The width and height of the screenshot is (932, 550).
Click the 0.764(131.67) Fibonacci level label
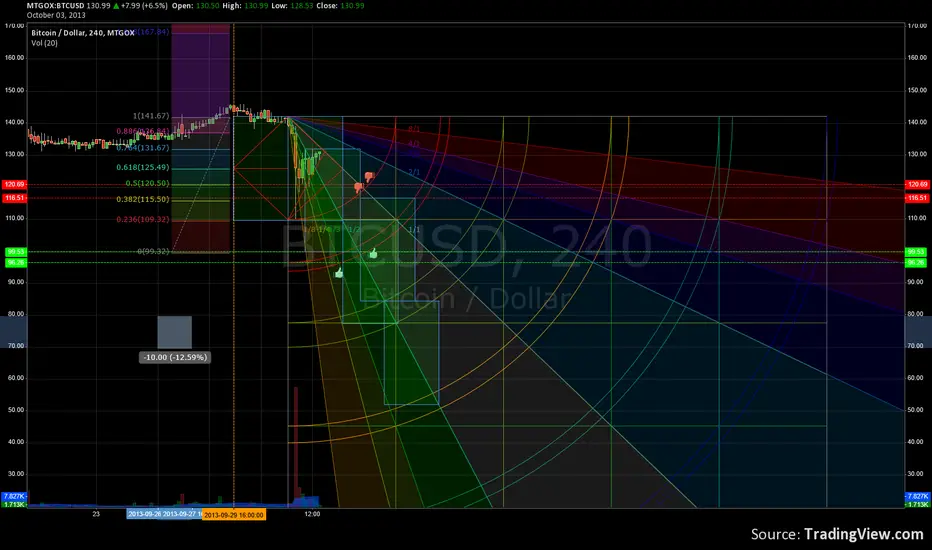(x=143, y=147)
